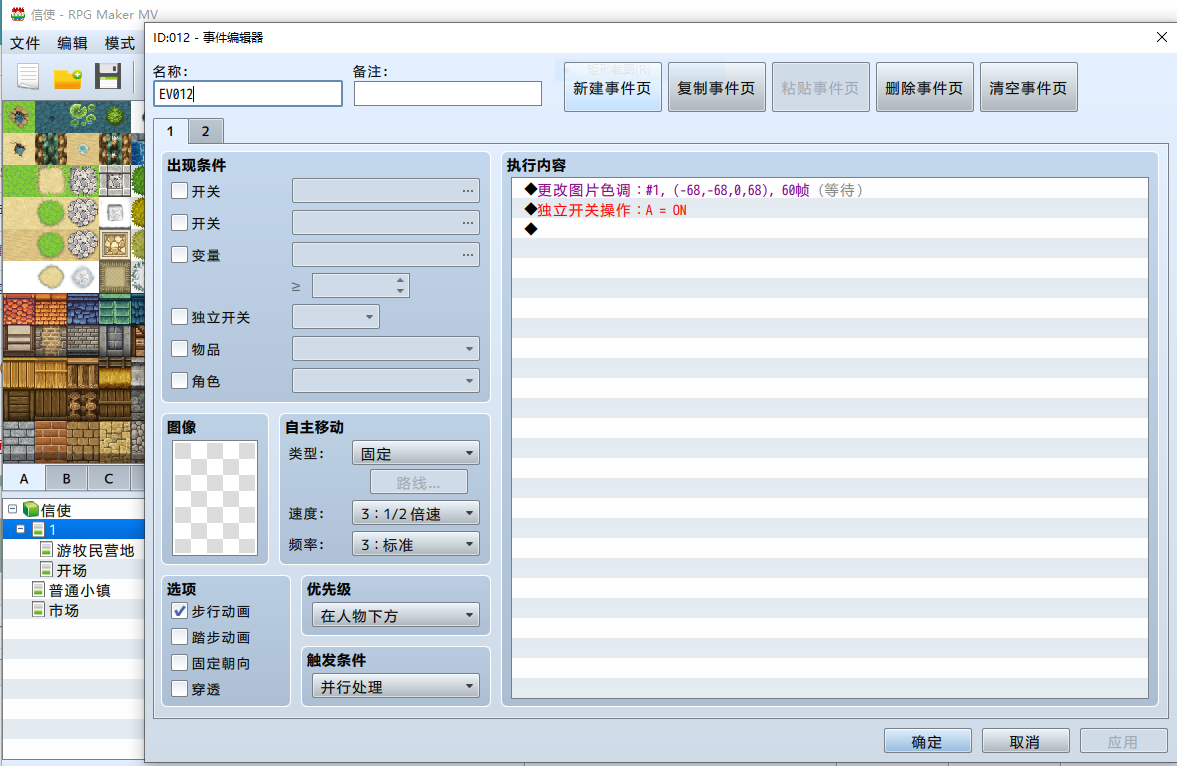
Task: Collapse the 信使 project tree root
Action: click(12, 509)
